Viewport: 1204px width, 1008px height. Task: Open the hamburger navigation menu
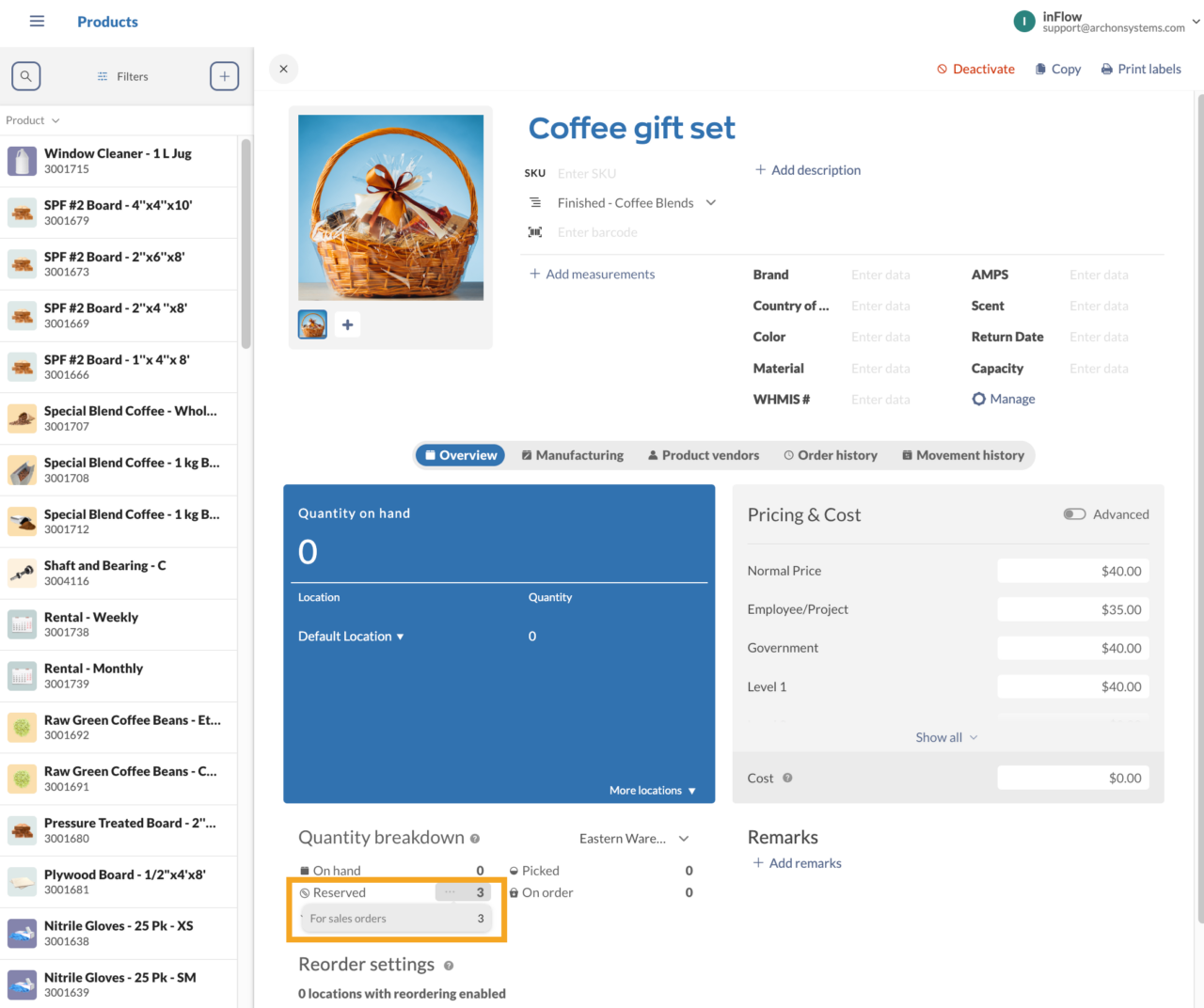[37, 21]
